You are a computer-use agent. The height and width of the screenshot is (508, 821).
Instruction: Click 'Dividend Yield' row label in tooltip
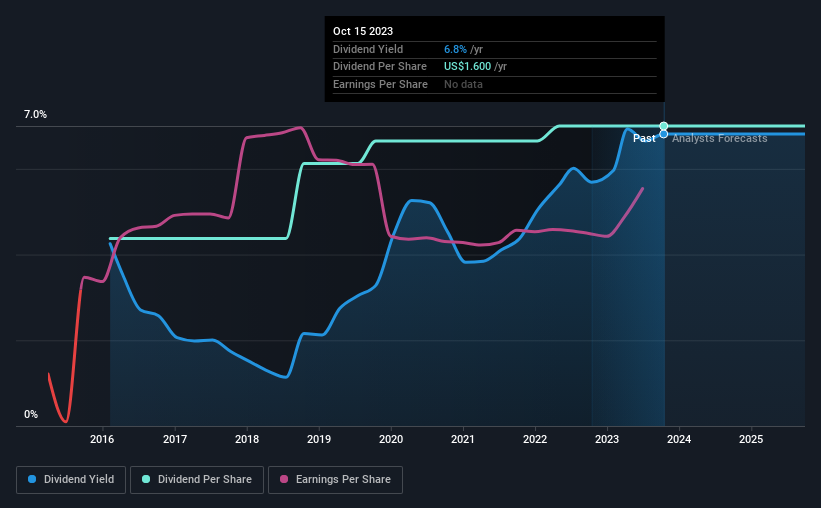368,49
